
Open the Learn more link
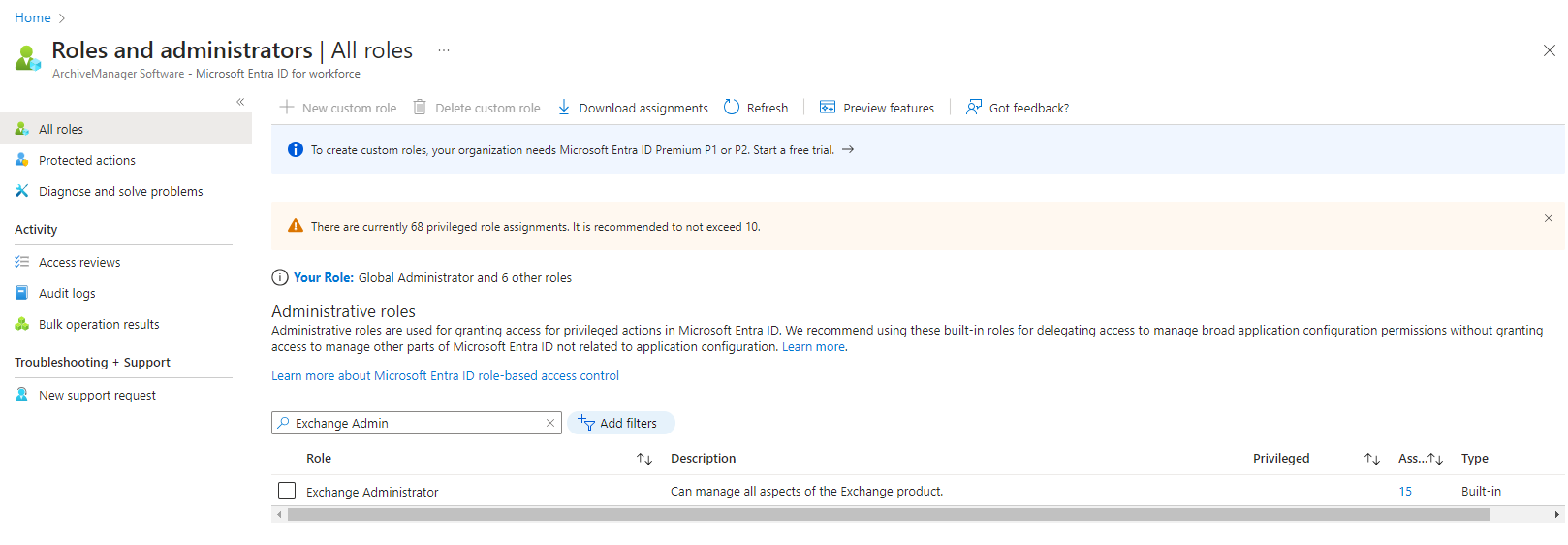pyautogui.click(x=813, y=347)
